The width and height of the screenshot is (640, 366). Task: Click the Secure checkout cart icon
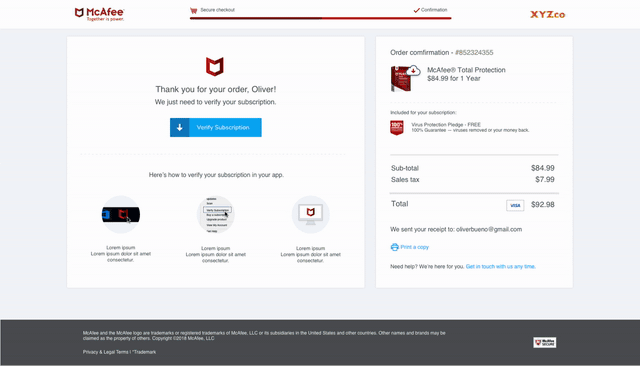click(x=193, y=10)
